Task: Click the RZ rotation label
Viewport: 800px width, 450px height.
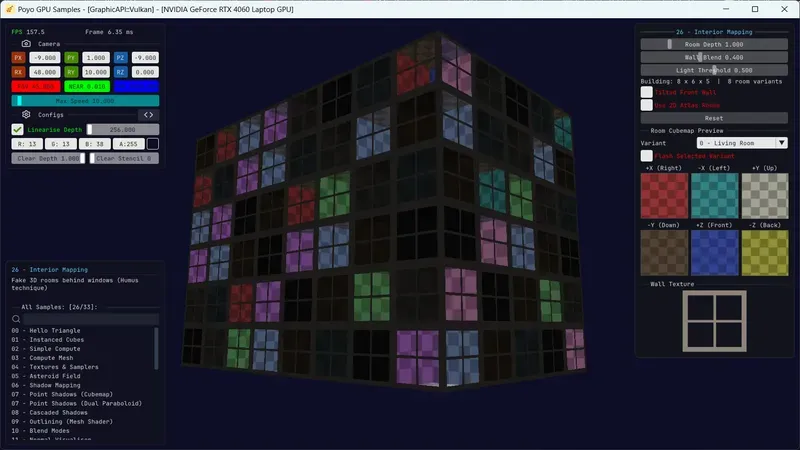Action: (120, 72)
